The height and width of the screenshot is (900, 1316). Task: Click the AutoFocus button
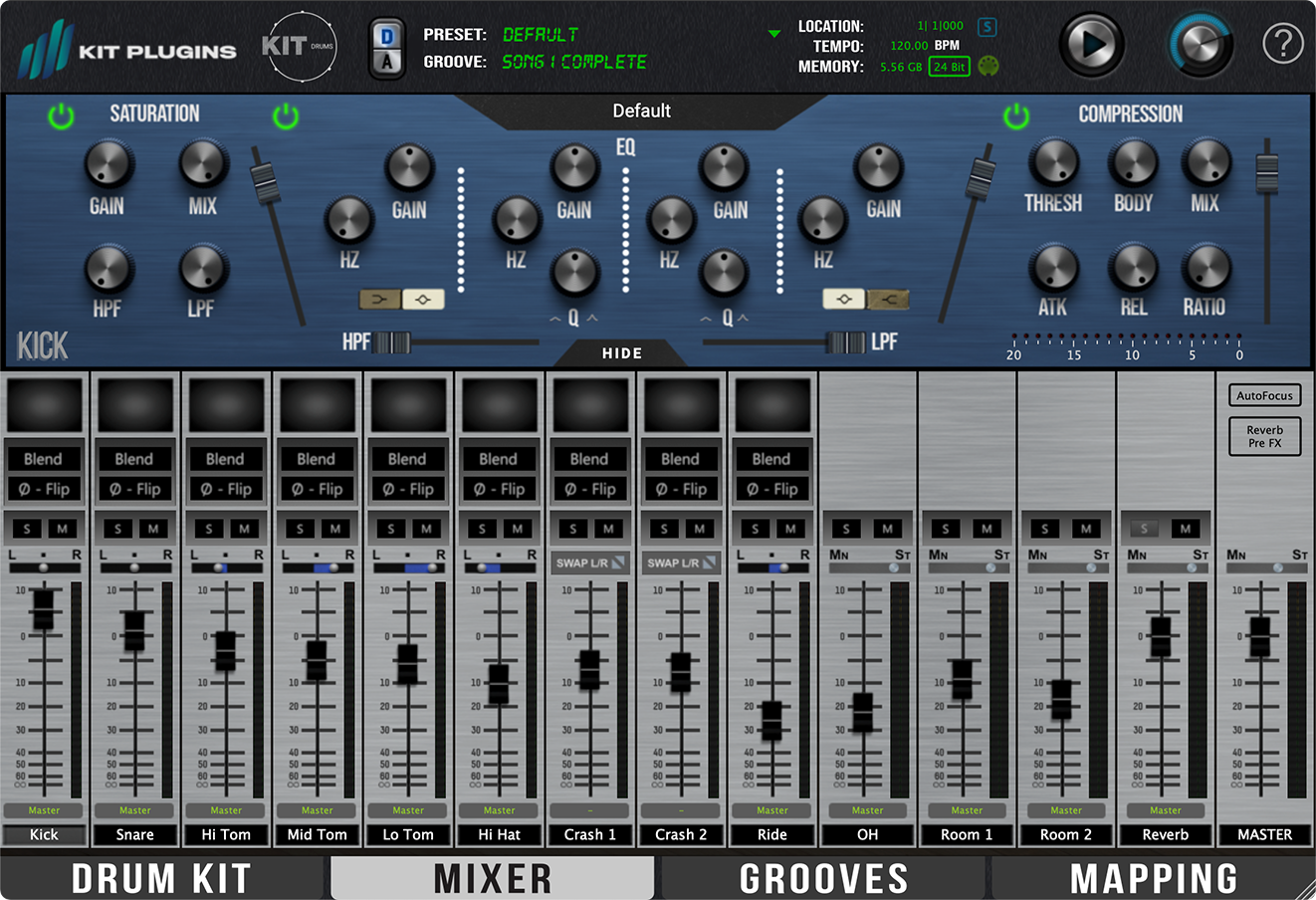[1264, 396]
